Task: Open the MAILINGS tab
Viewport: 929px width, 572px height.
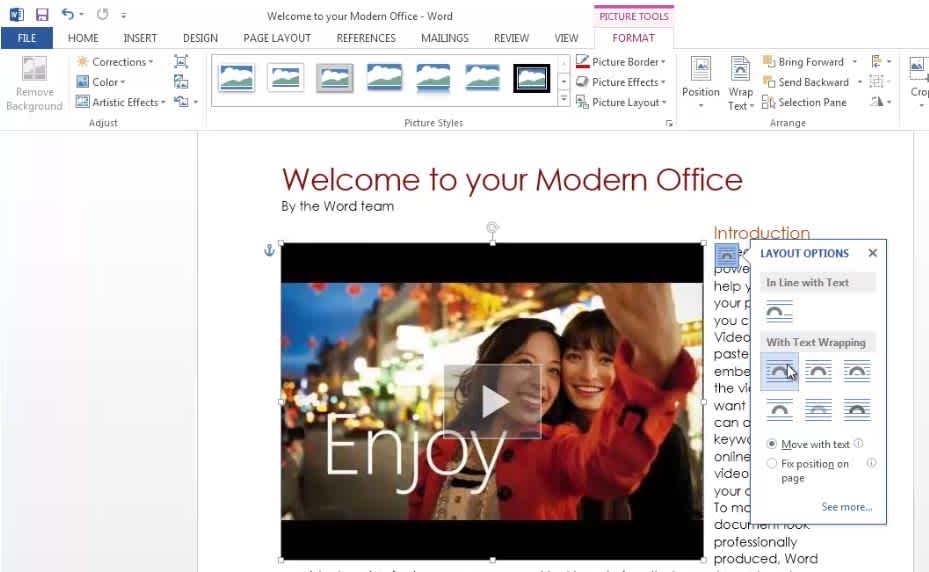Action: pyautogui.click(x=444, y=38)
